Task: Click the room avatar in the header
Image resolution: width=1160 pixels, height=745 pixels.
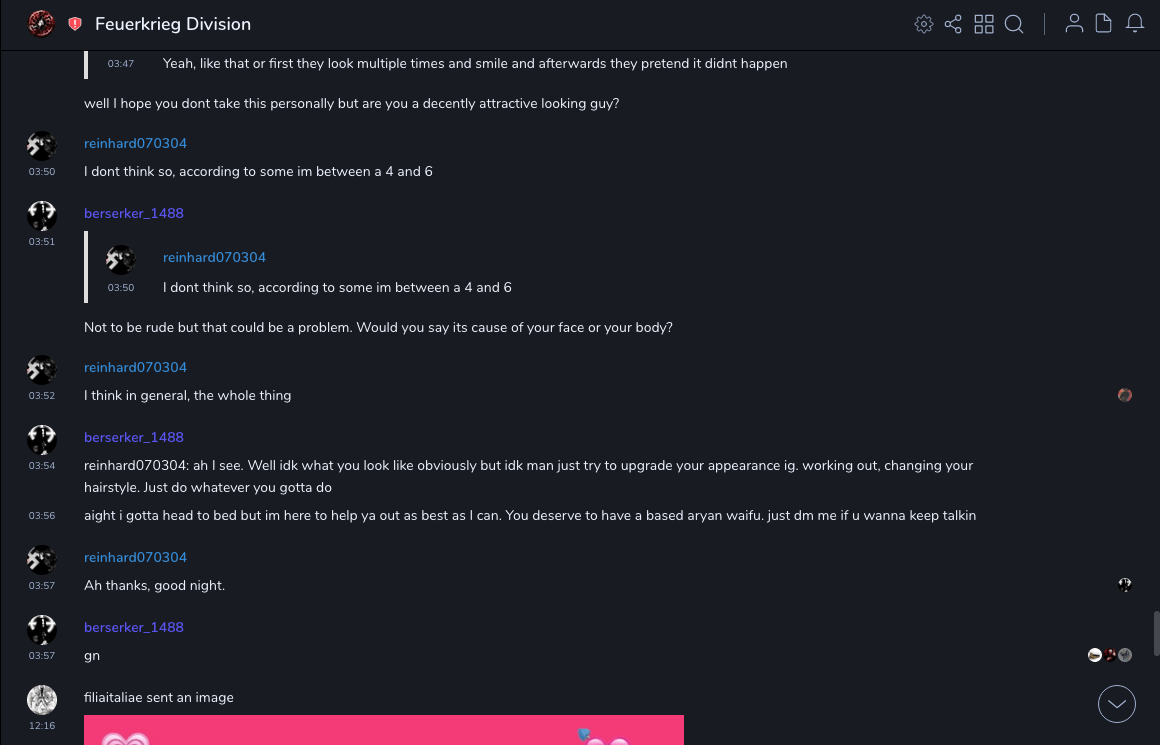Action: tap(41, 24)
